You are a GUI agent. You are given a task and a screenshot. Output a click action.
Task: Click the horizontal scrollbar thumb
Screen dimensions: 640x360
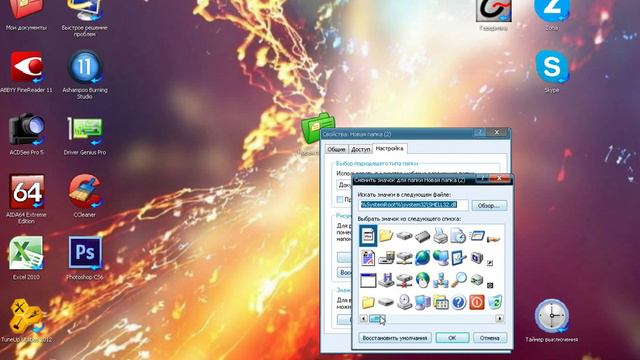377,318
